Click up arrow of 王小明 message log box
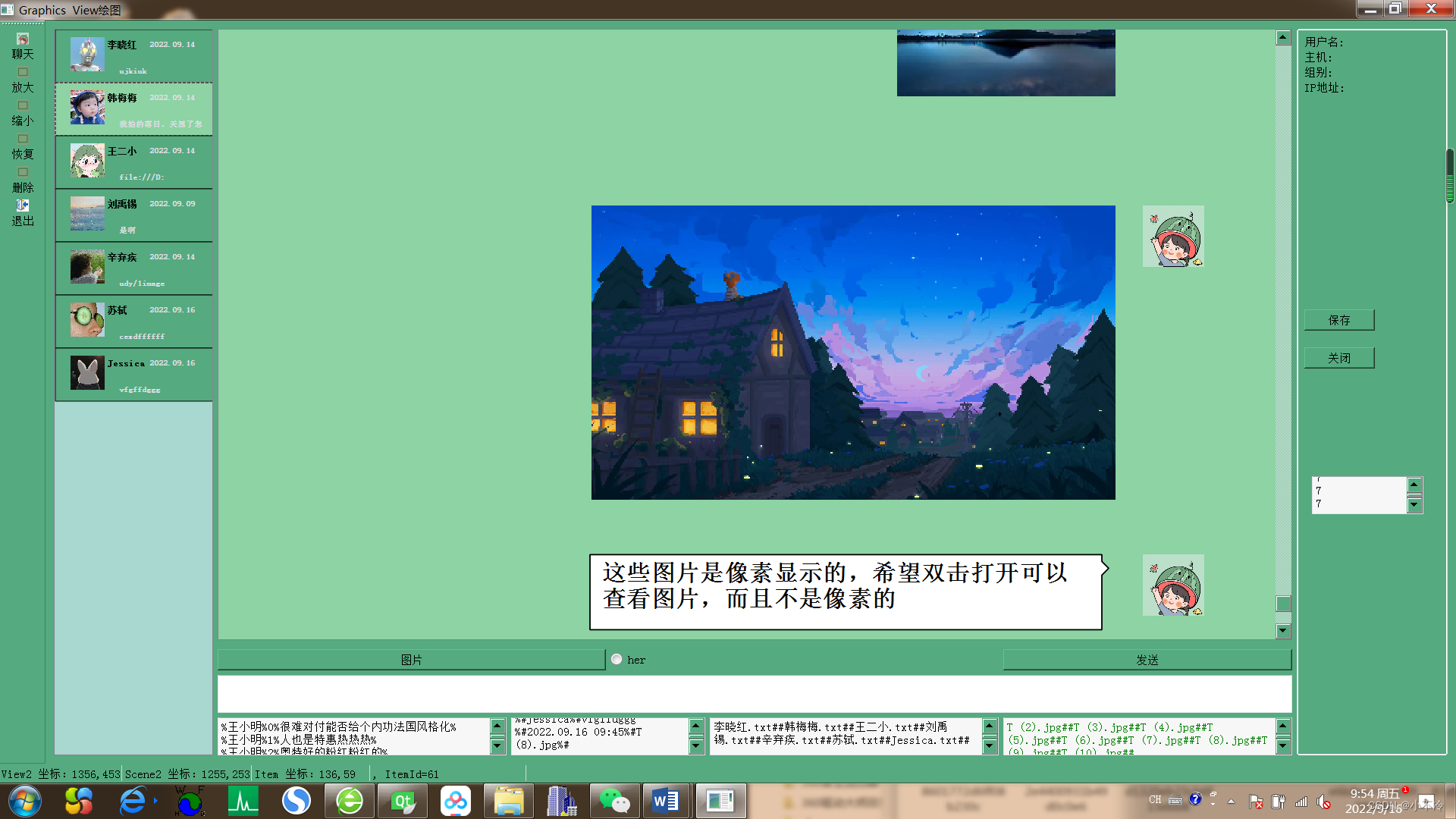Screen dimensions: 1456x819 tap(497, 726)
